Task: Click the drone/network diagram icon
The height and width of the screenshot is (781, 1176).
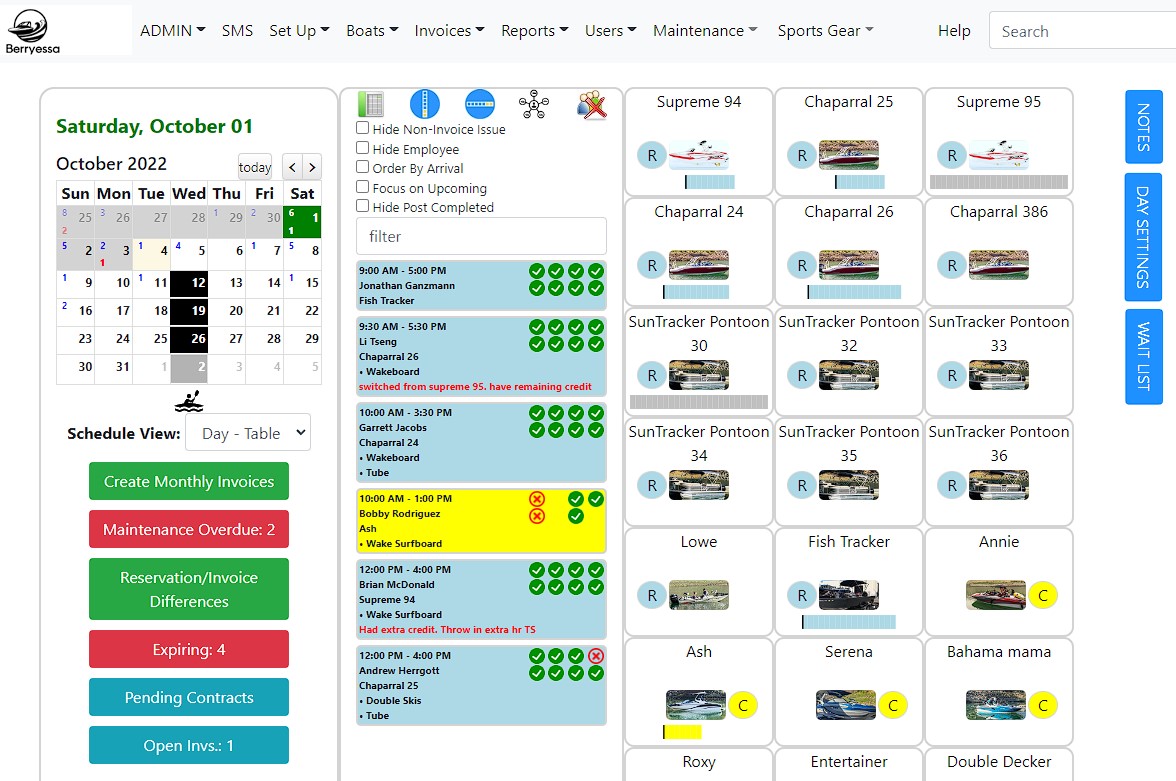Action: point(533,103)
